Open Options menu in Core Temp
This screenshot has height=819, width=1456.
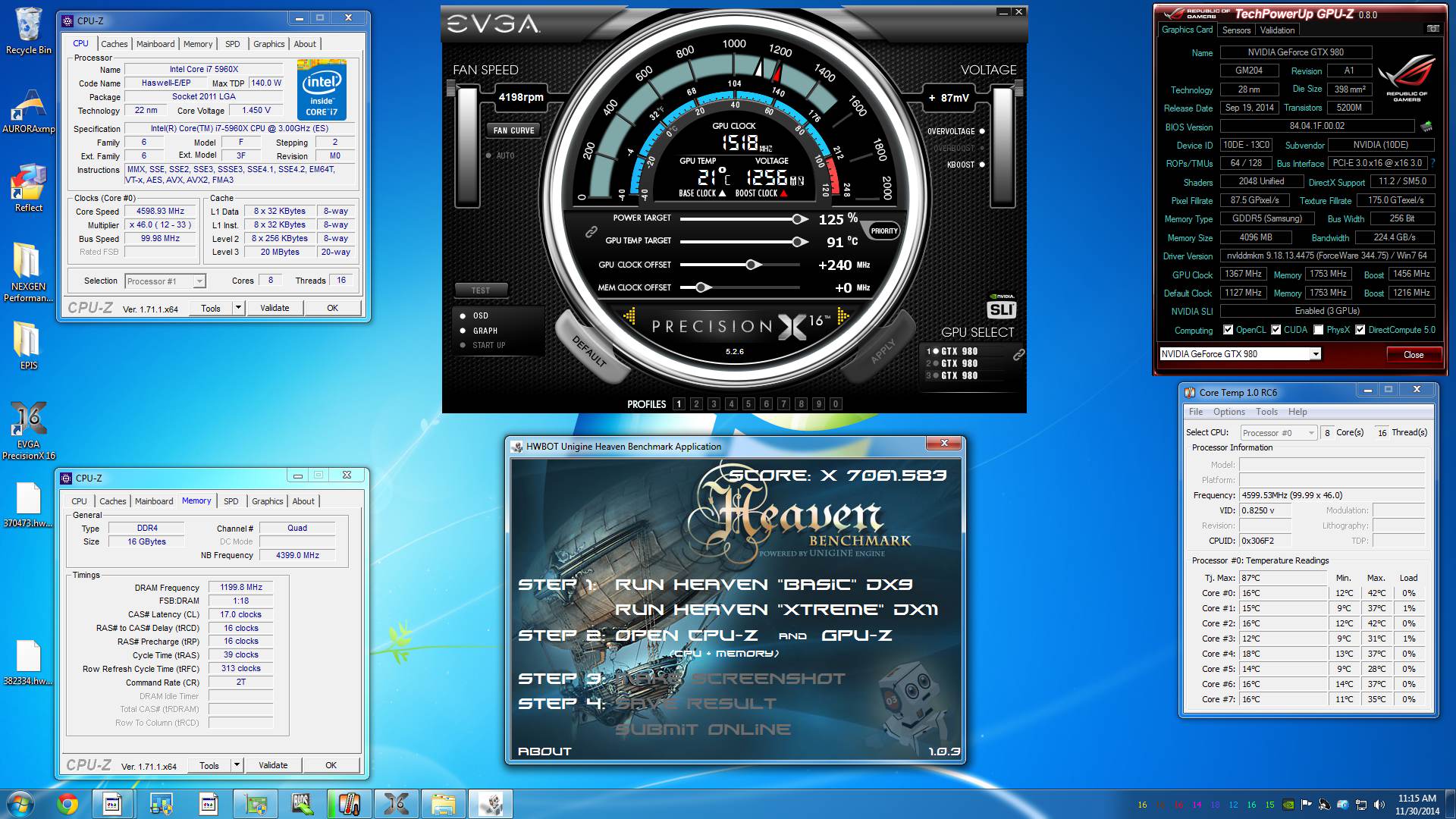[1228, 412]
